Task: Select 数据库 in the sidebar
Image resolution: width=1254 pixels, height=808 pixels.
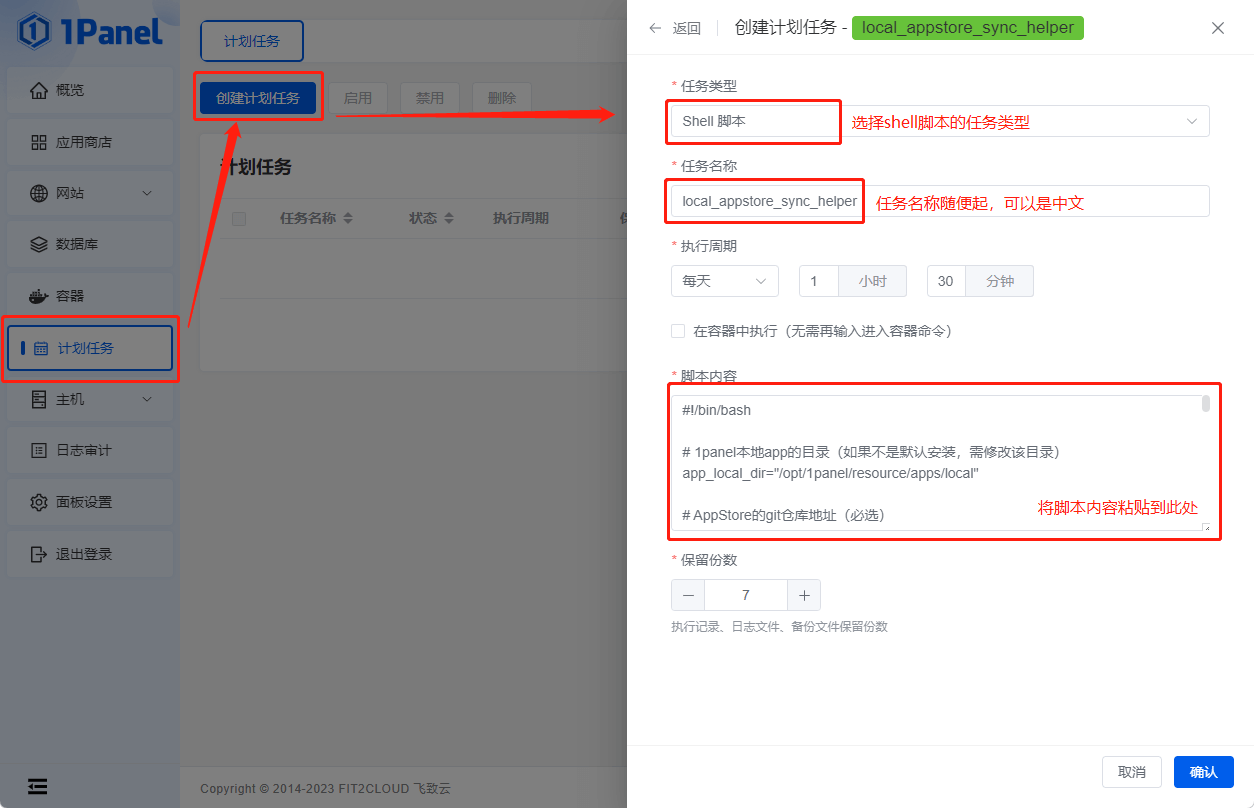Action: point(90,244)
